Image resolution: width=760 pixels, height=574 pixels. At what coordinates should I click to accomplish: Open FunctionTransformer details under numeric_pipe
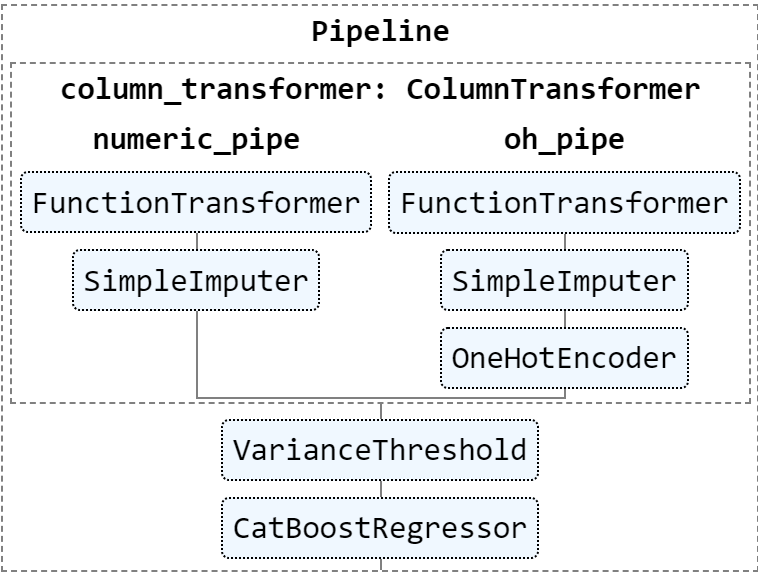coord(196,202)
